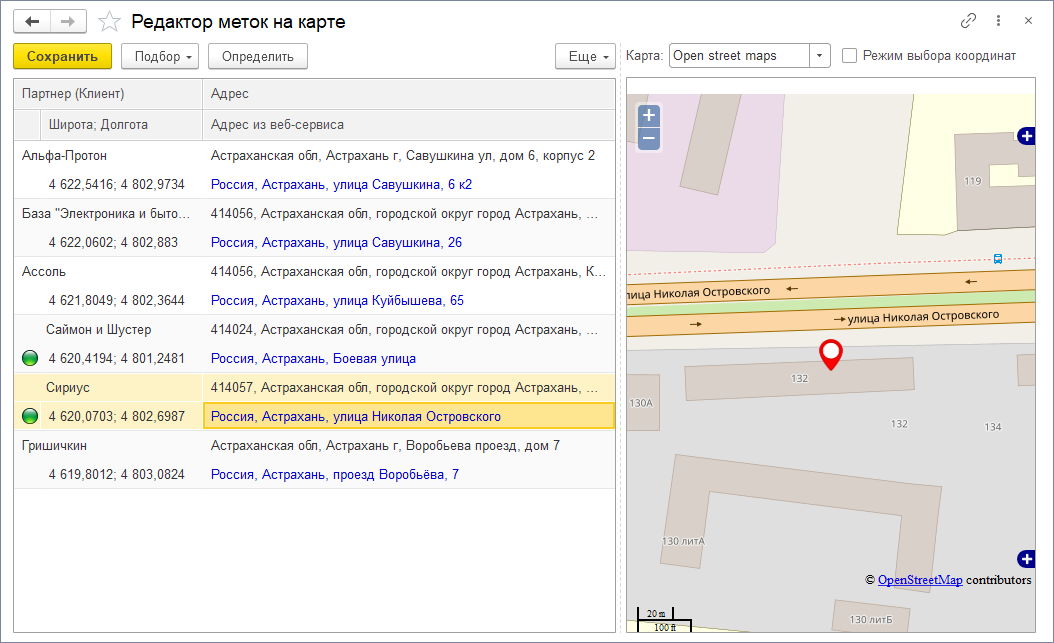Copy link using the chain icon
Image resolution: width=1054 pixels, height=643 pixels.
pos(968,21)
